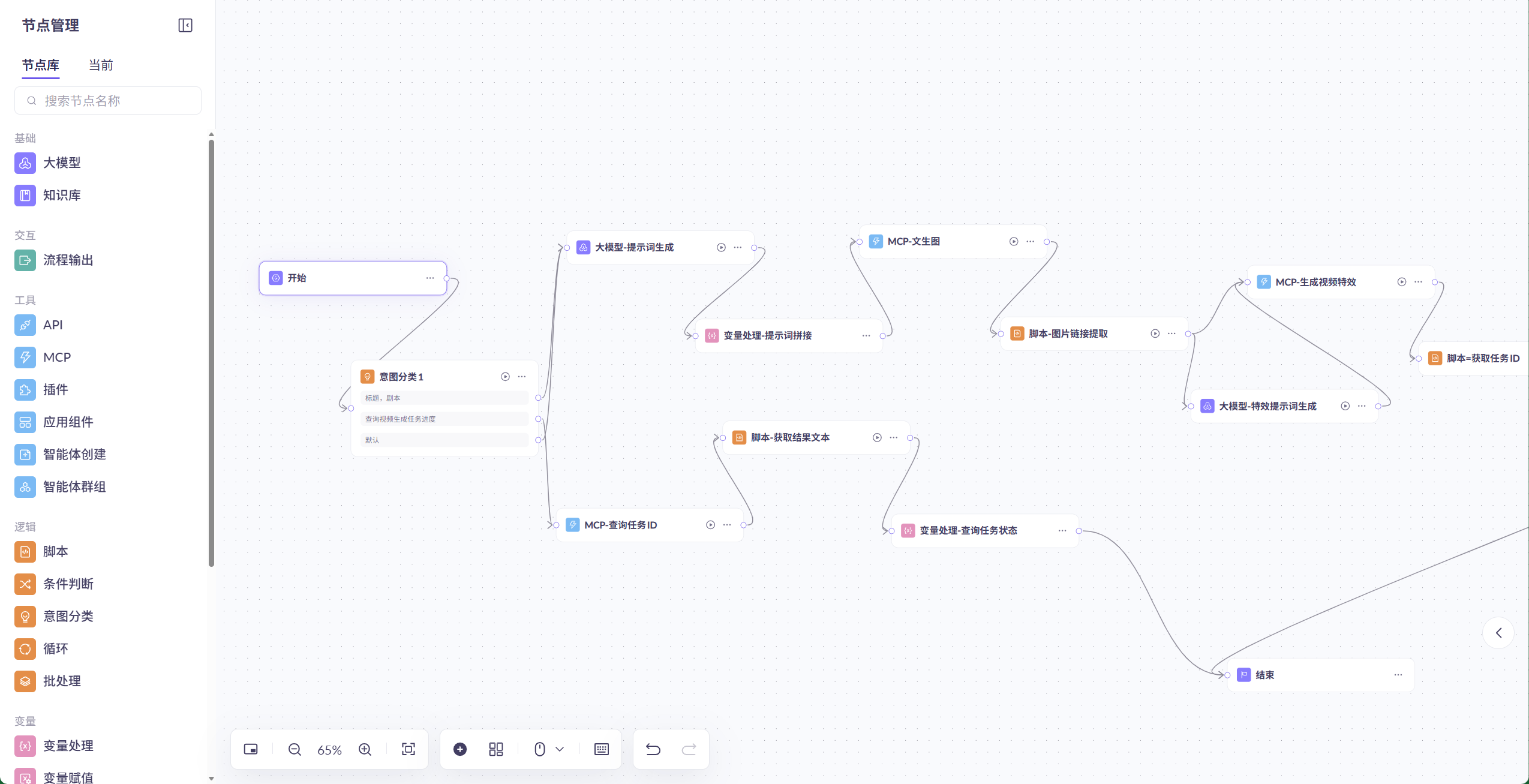
Task: Click the fit-to-view canvas icon
Action: tap(408, 749)
